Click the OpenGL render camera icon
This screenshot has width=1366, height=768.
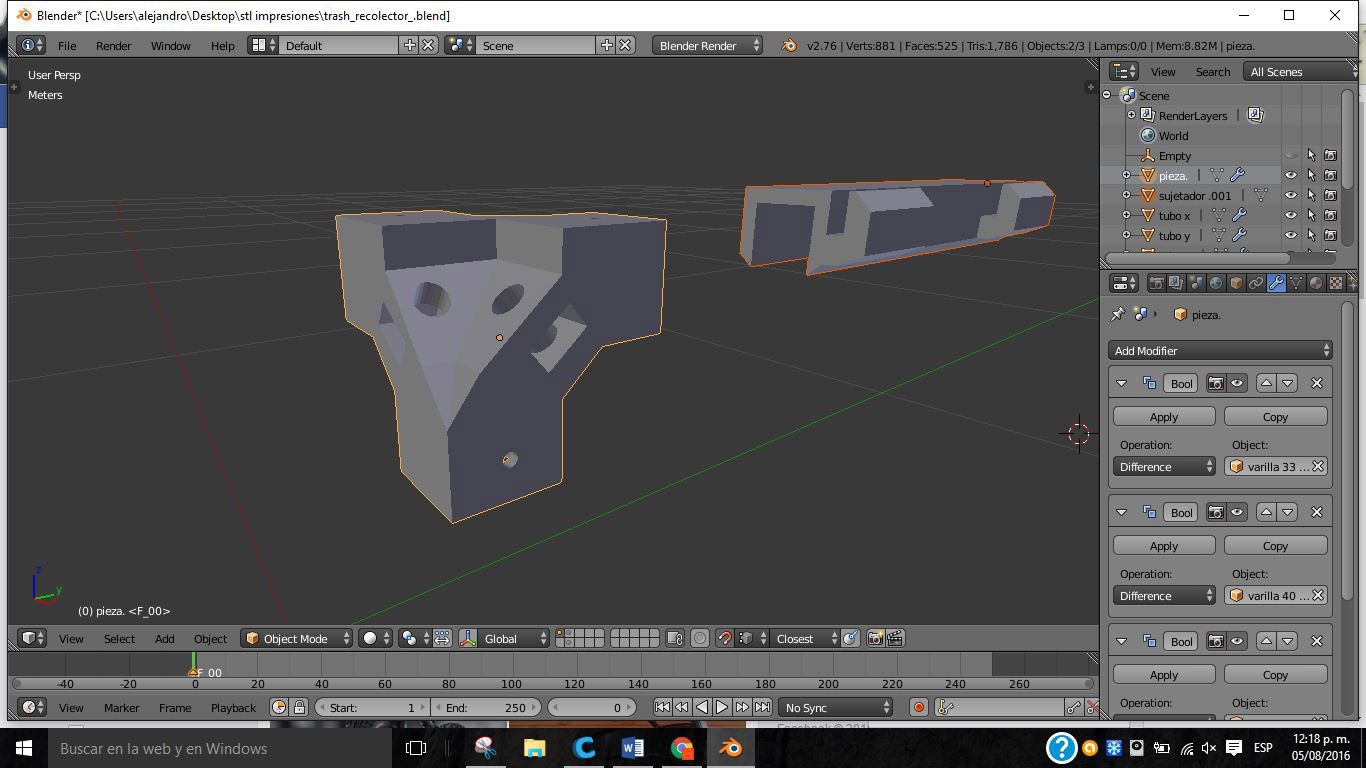(x=875, y=638)
